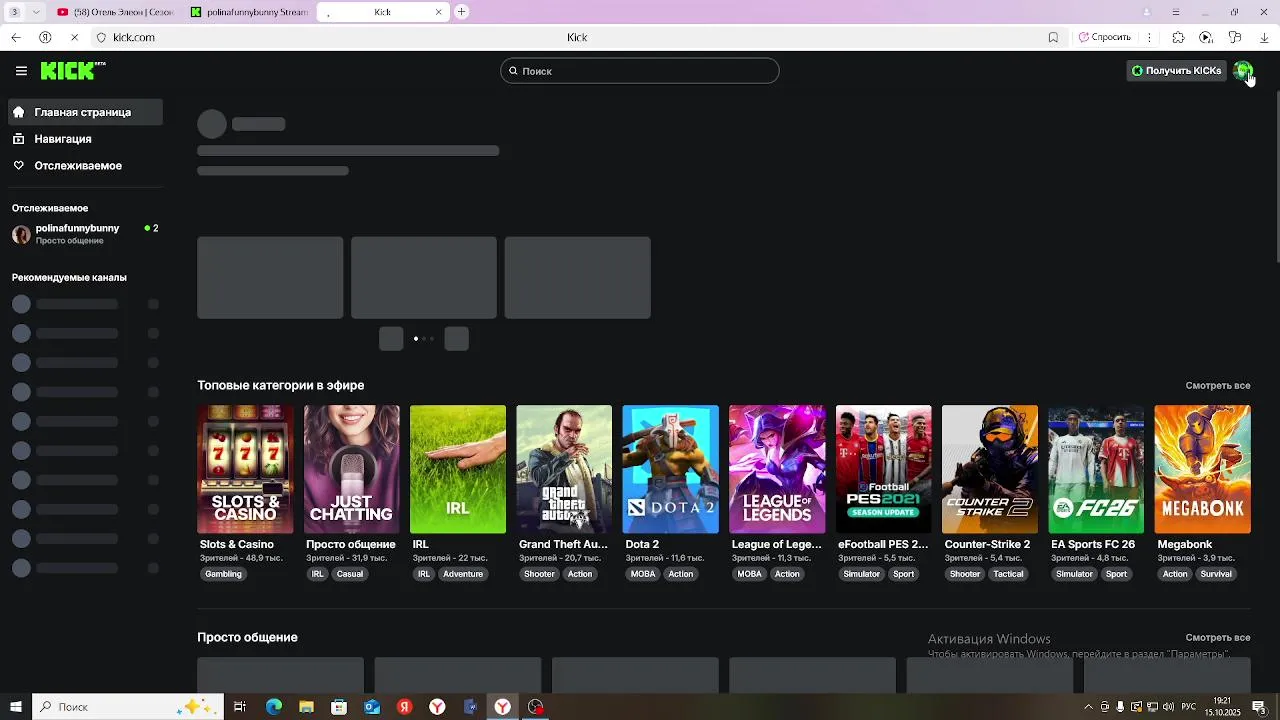
Task: Open the browser downloads arrow icon
Action: tap(1264, 37)
